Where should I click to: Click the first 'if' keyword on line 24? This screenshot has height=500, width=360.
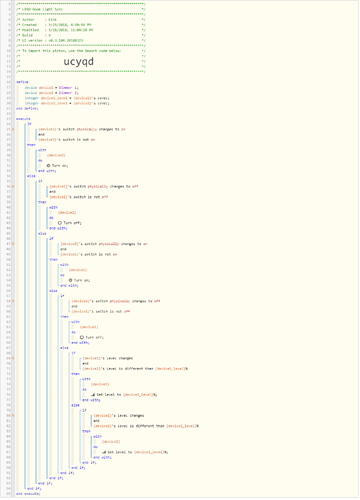pos(29,124)
